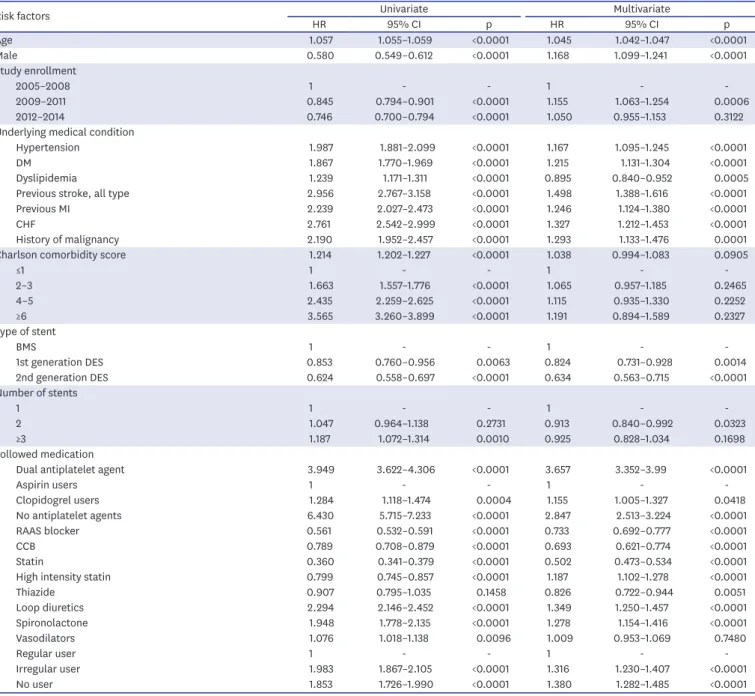This screenshot has width=755, height=696.
Task: Click the p value '0.0323'
Action: [729, 424]
